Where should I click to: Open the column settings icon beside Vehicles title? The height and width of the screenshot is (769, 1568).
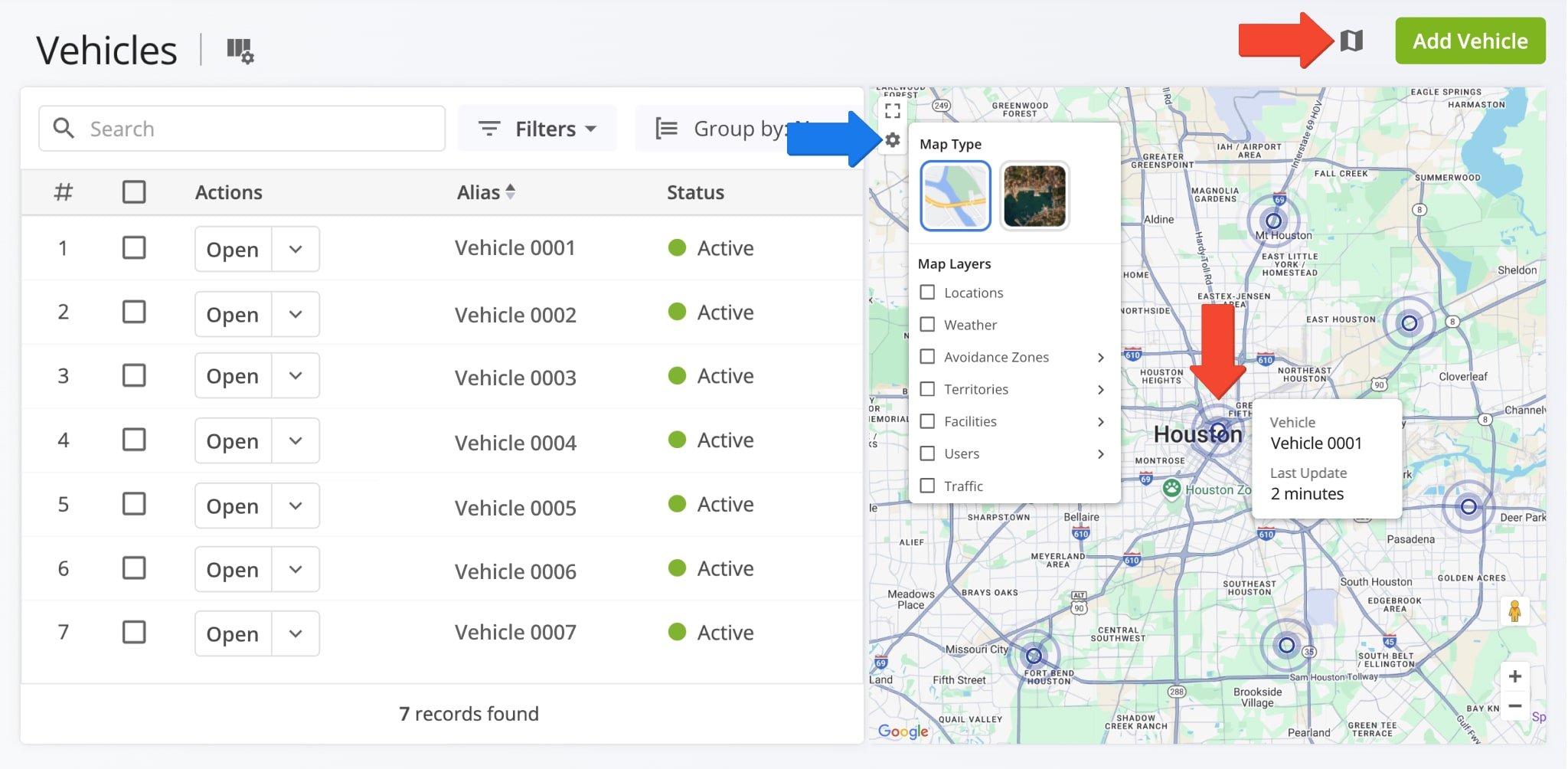[x=238, y=51]
